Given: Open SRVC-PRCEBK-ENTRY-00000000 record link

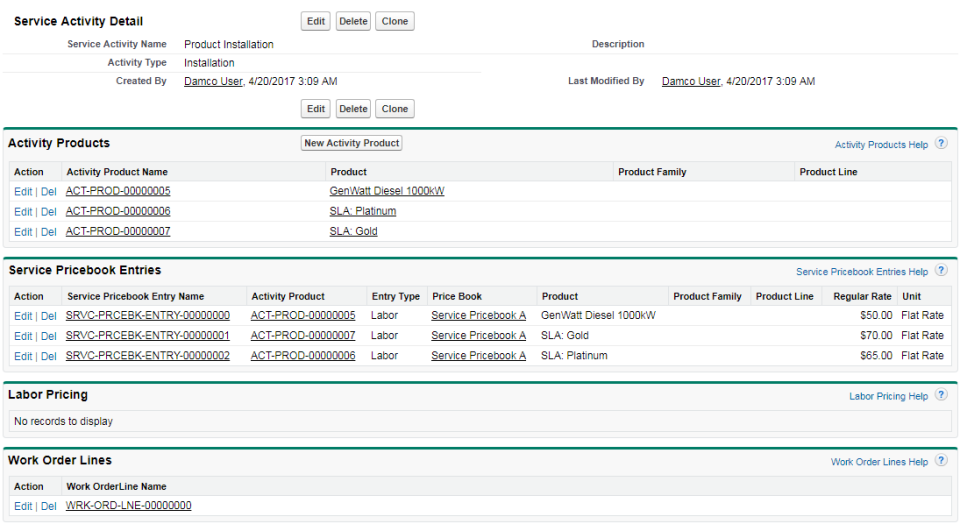Looking at the screenshot, I should (x=148, y=315).
